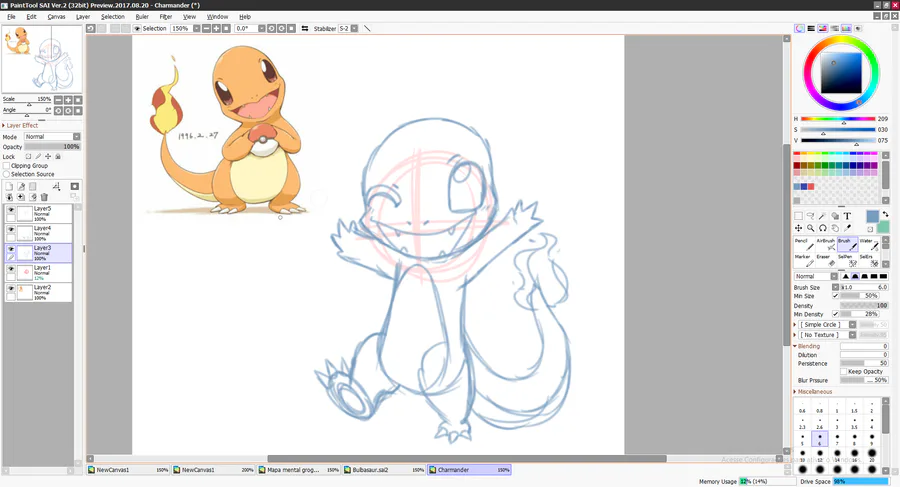Select Layer3 in the layers list
The height and width of the screenshot is (487, 900).
coord(38,253)
